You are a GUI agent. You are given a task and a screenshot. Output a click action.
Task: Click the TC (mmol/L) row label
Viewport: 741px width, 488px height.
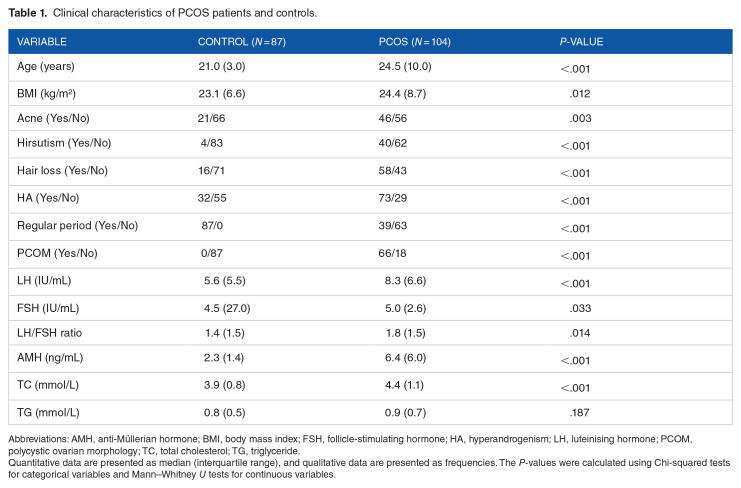[x=48, y=376]
